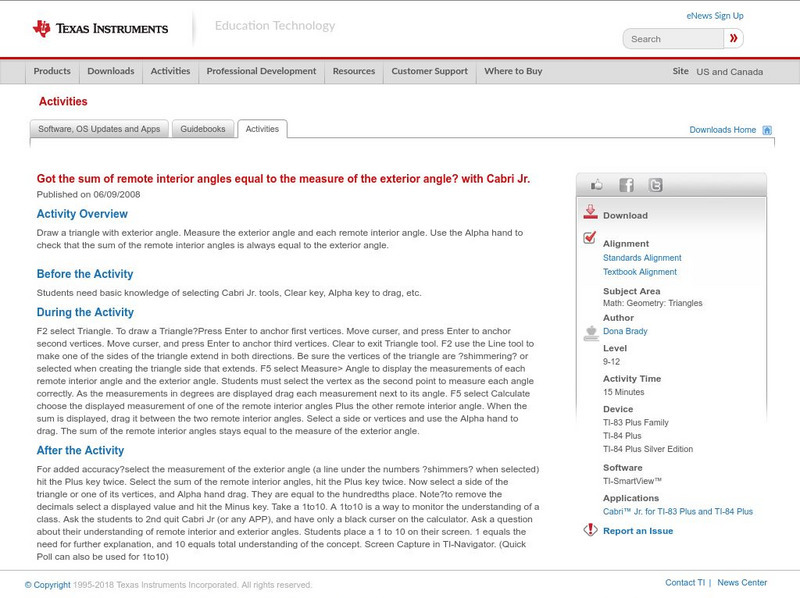Screen dimensions: 800x598
Task: Click the Report an Issue exclamation icon
Action: coord(590,530)
